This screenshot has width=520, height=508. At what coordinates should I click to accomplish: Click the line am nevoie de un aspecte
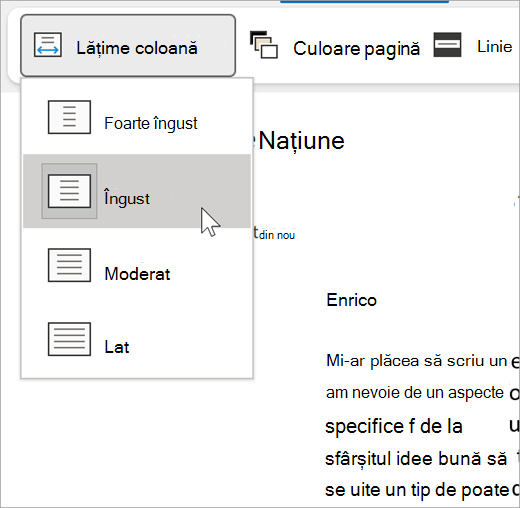[x=415, y=393]
